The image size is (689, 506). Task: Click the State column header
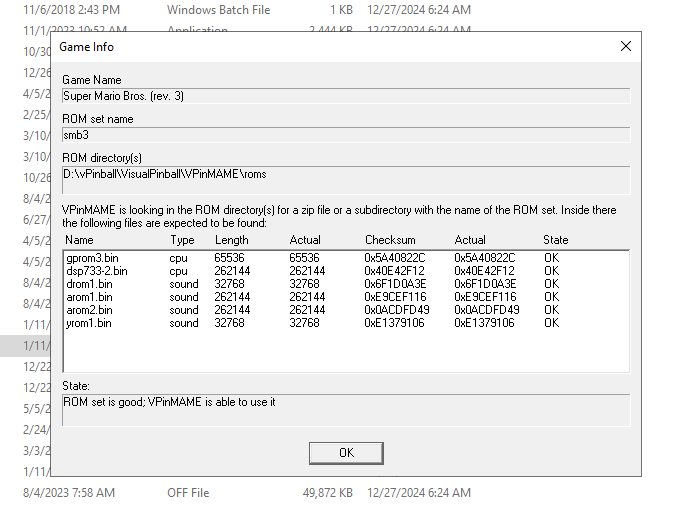[x=555, y=240]
